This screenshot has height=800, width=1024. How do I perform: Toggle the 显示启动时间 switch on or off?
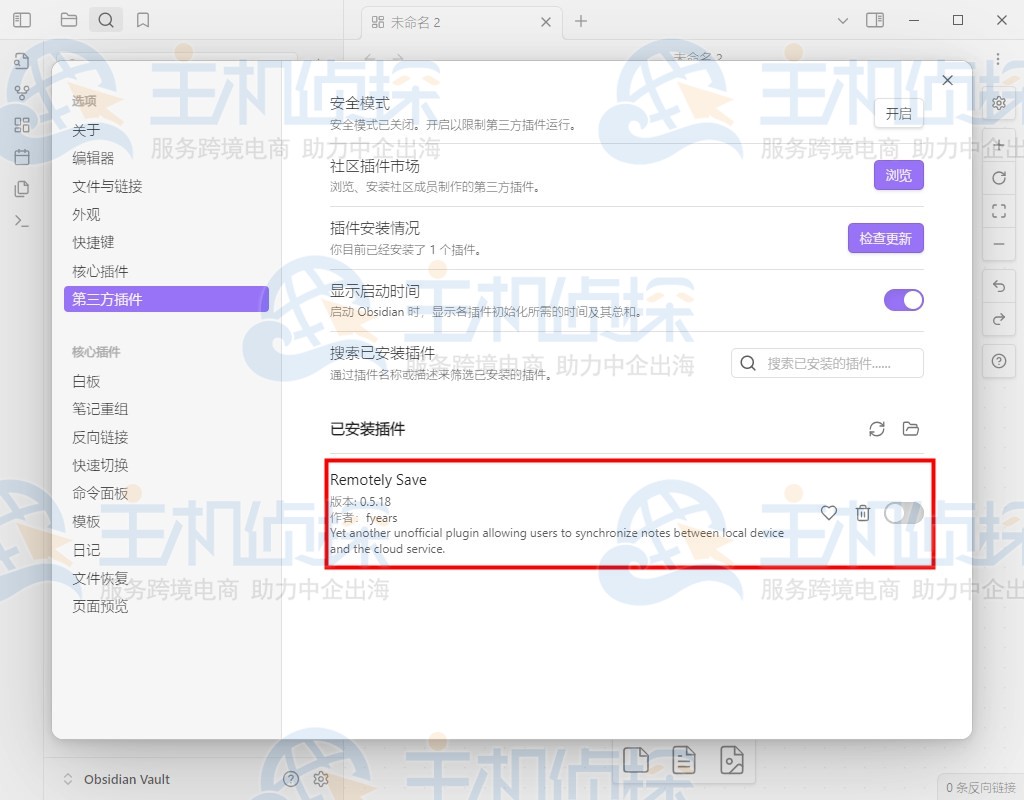(x=904, y=300)
